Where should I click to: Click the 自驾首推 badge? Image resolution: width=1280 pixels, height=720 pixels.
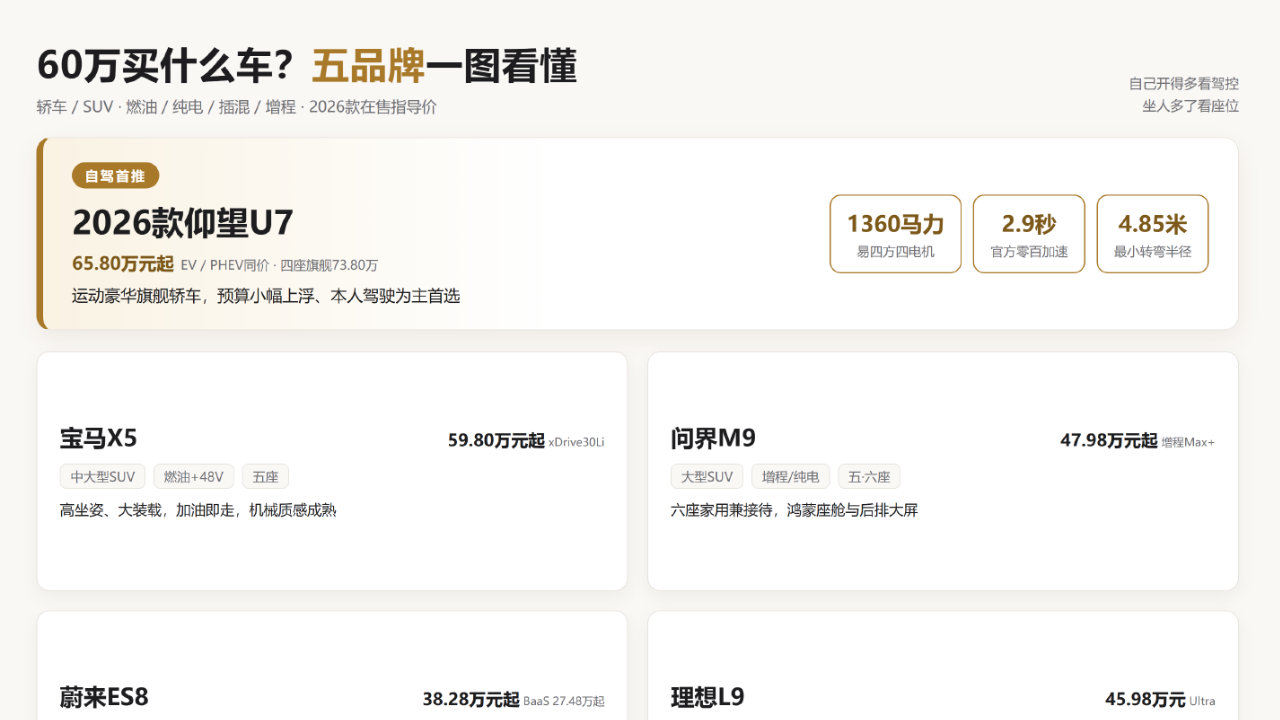coord(115,176)
